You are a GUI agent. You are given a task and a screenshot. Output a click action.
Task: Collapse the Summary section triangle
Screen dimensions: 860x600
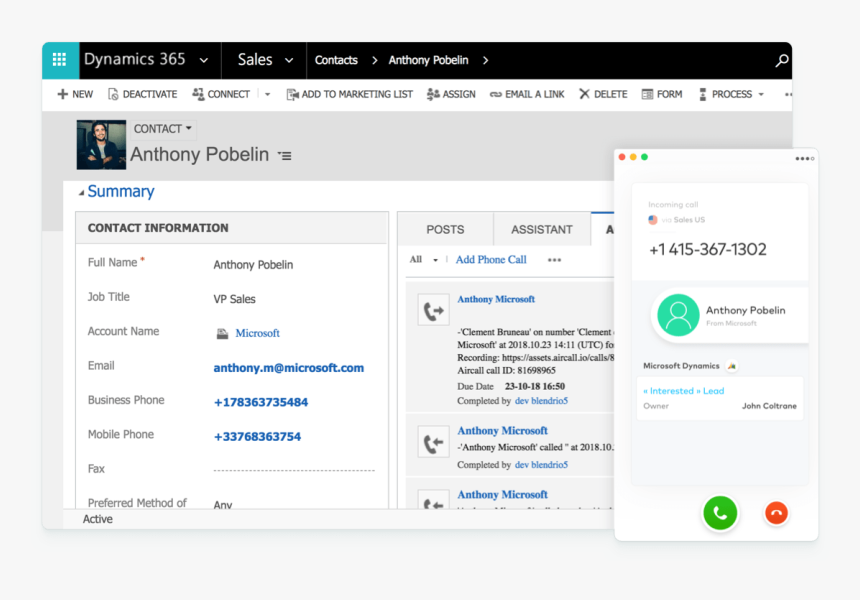point(81,193)
